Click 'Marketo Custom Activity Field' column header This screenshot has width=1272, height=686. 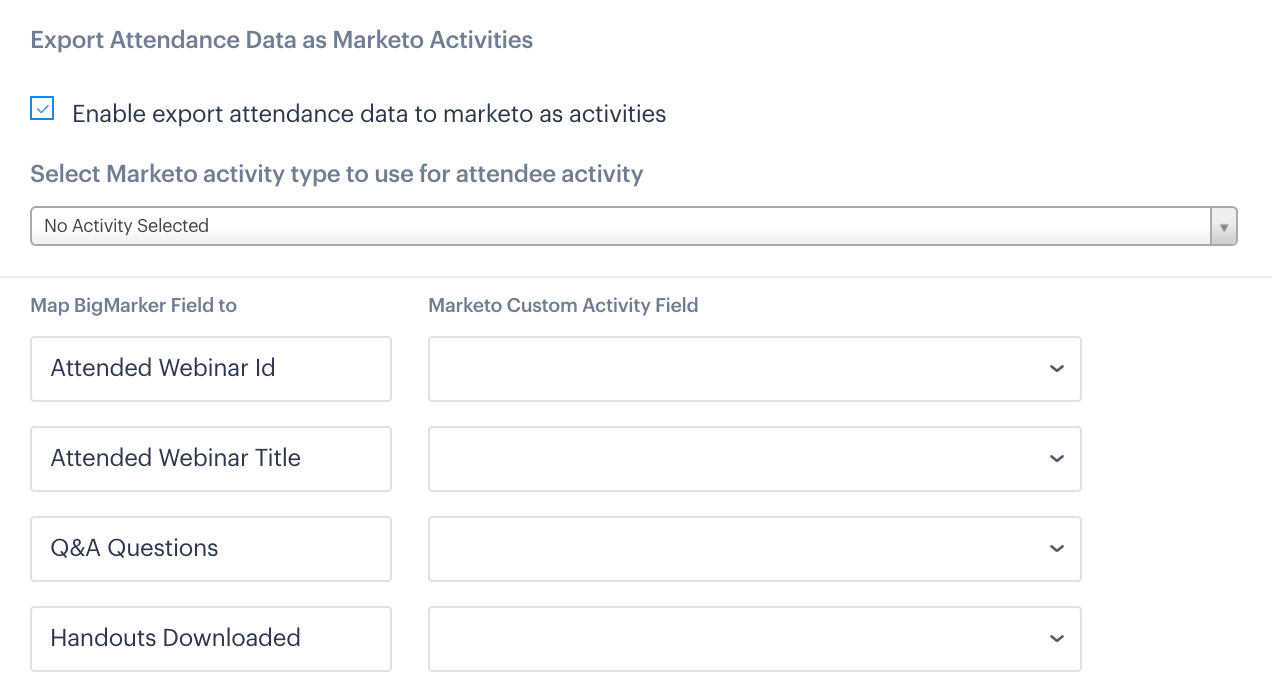click(x=563, y=306)
